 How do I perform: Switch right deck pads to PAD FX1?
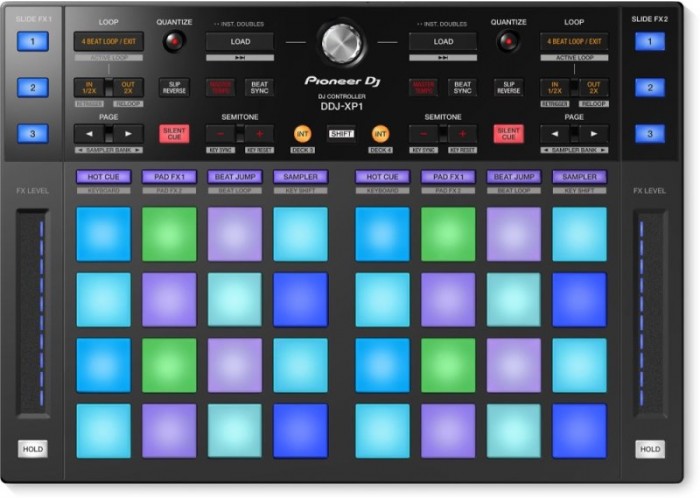point(448,177)
